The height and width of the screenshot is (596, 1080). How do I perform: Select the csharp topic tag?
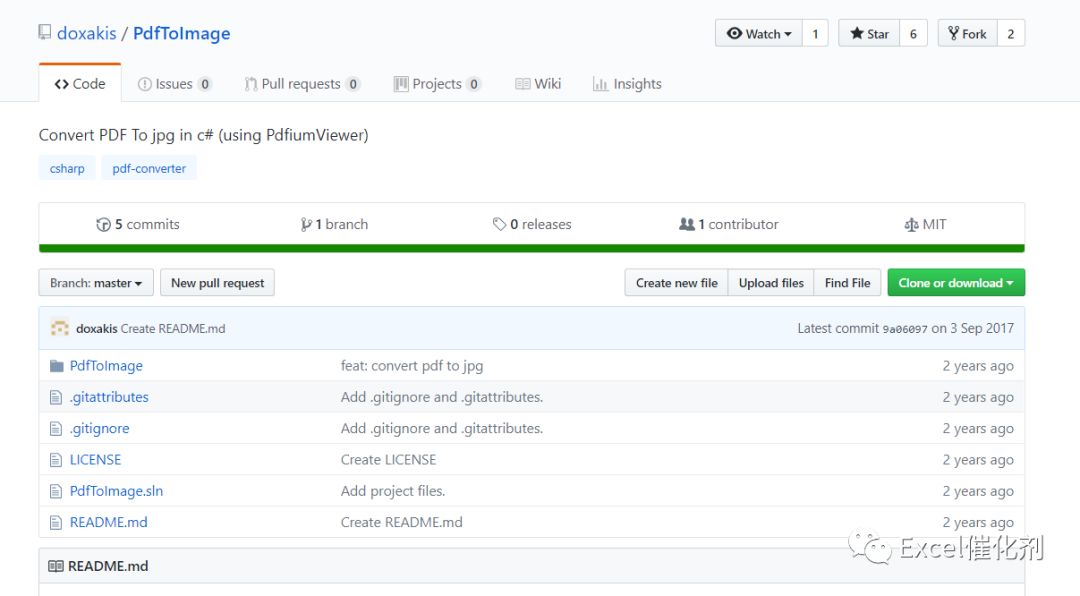(x=67, y=168)
